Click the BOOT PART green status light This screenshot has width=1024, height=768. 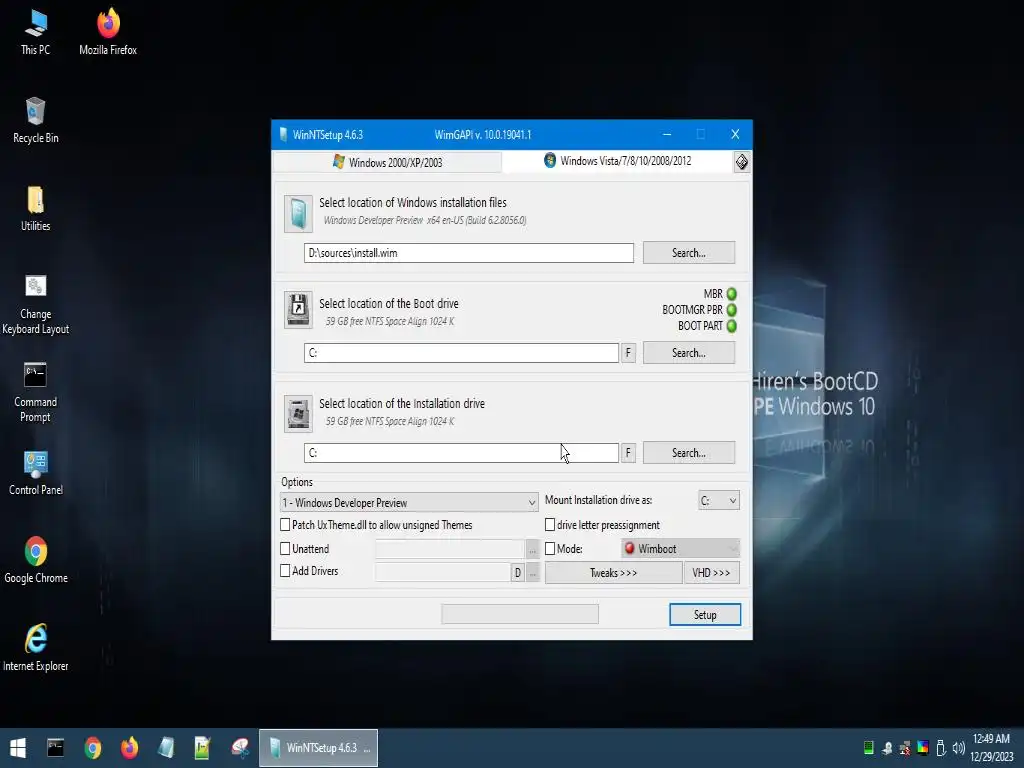pos(731,325)
